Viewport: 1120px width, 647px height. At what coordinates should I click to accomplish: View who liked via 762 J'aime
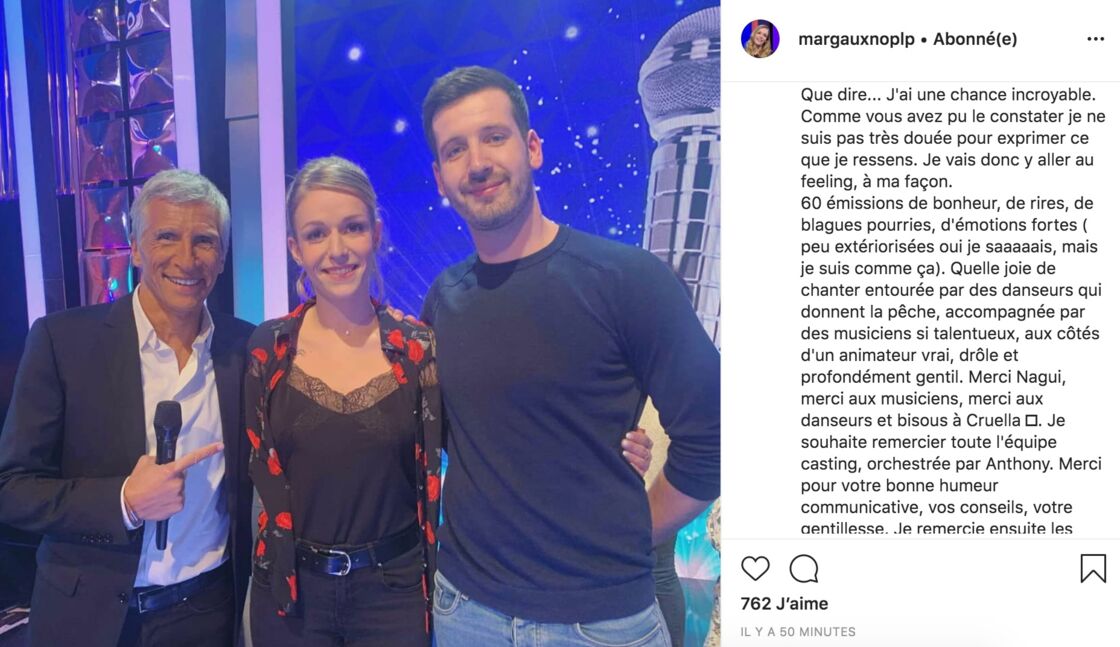pos(784,603)
